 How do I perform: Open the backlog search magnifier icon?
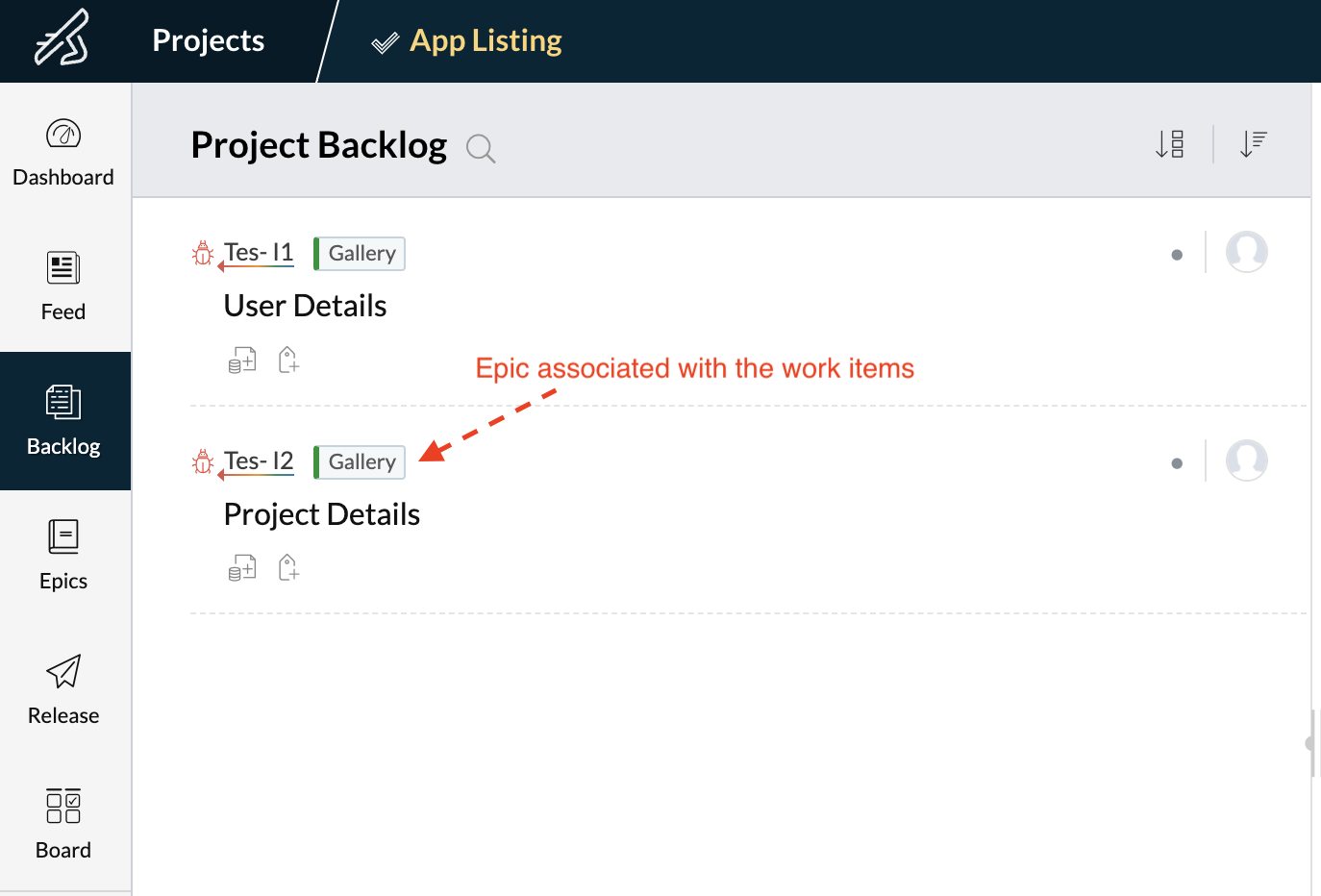pyautogui.click(x=480, y=149)
